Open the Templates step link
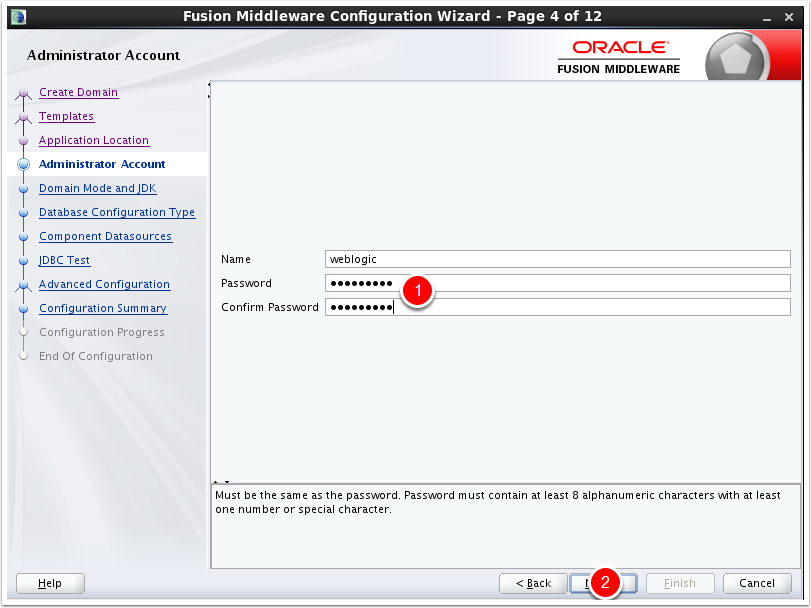Viewport: 811px width, 608px height. tap(66, 116)
